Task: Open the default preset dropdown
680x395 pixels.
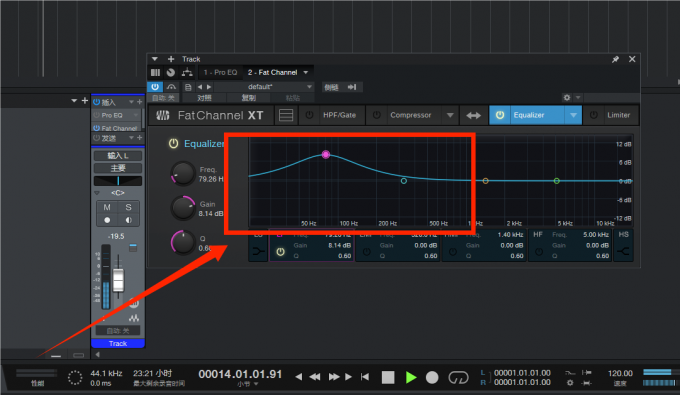Action: (x=265, y=87)
